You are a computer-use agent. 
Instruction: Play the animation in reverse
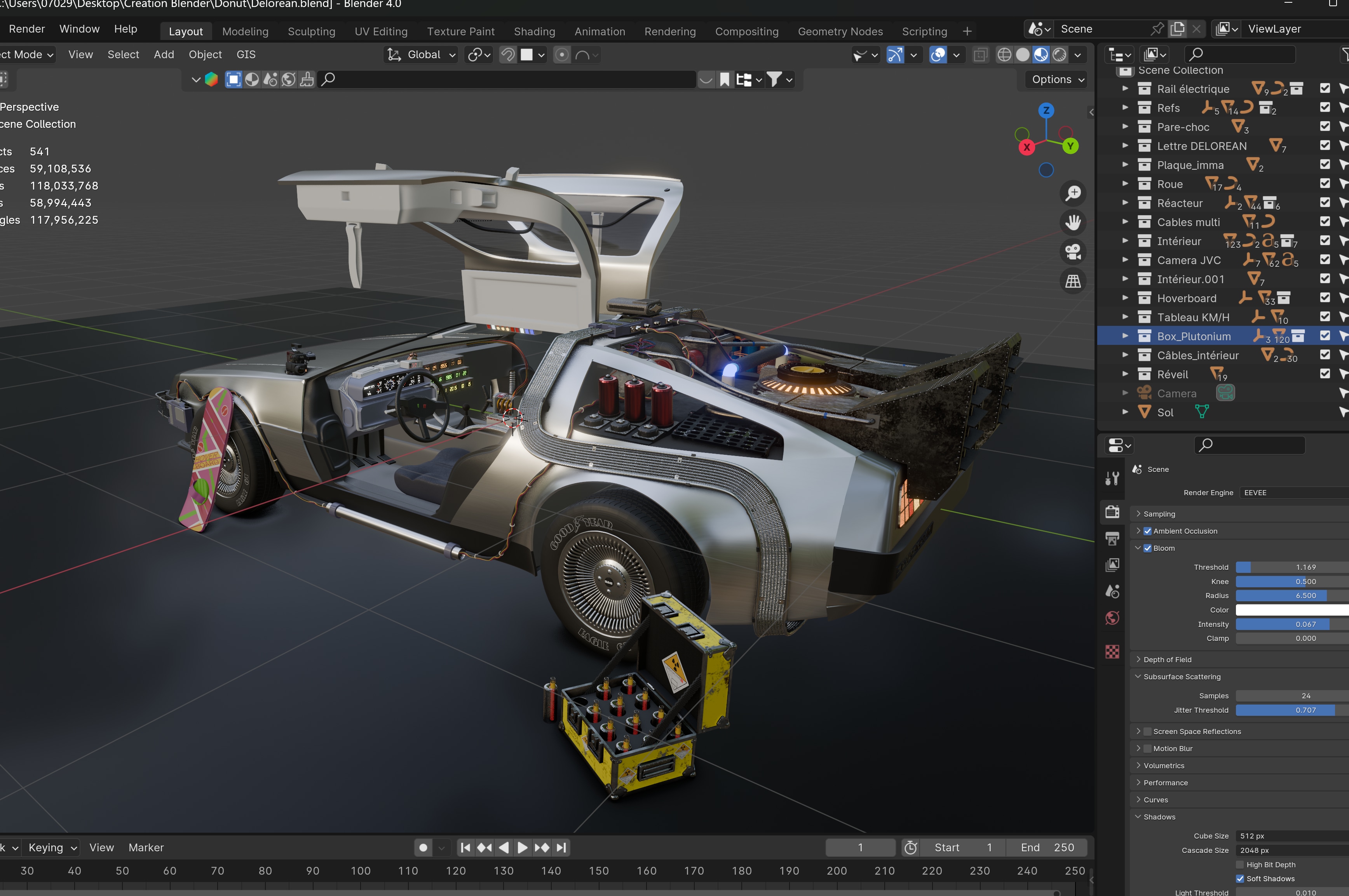point(504,847)
